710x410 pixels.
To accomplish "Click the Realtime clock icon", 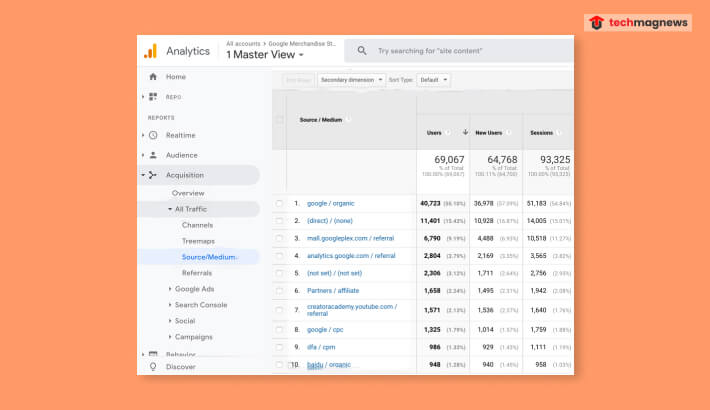I will (x=153, y=135).
